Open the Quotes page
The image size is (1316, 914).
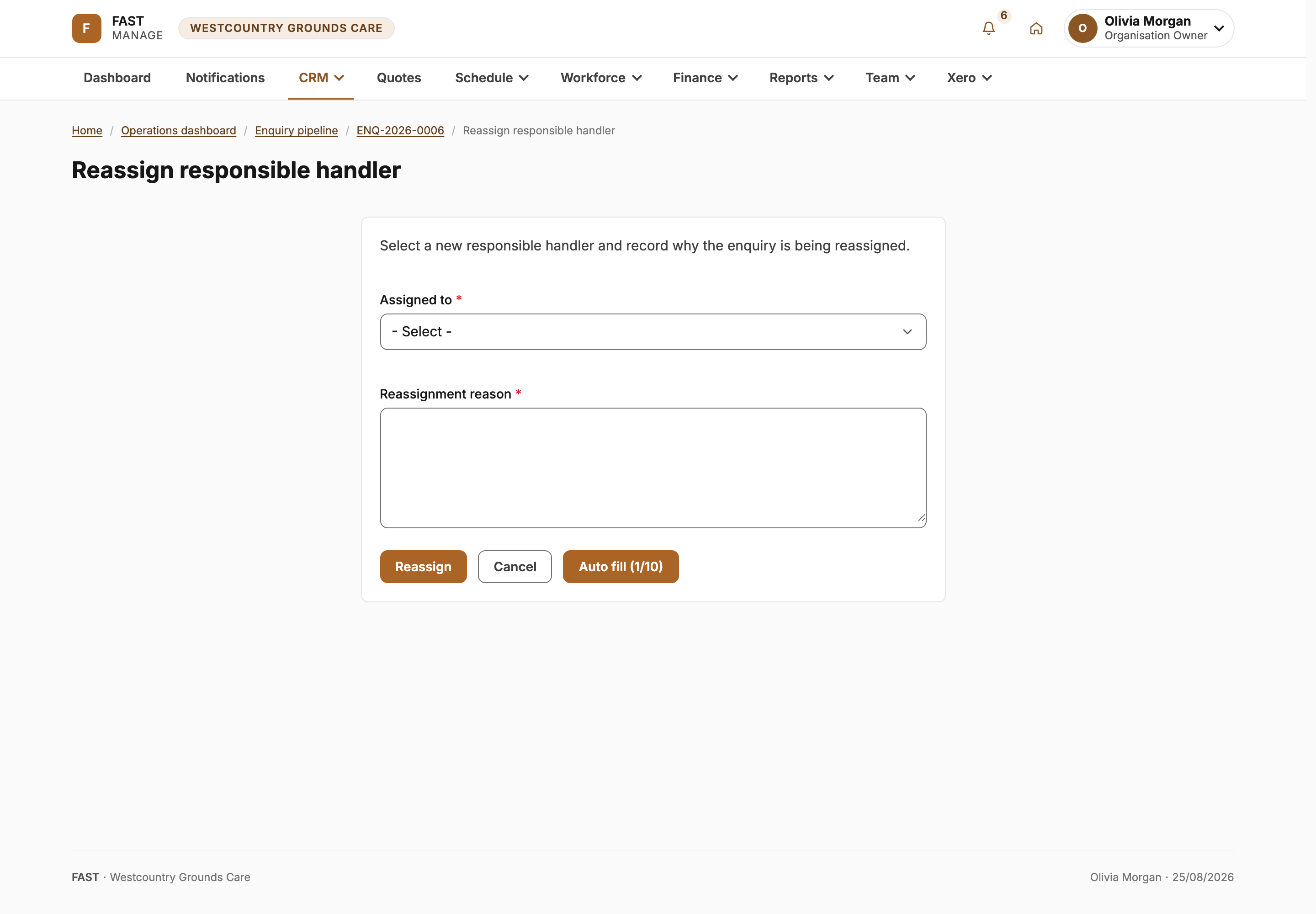pyautogui.click(x=398, y=78)
